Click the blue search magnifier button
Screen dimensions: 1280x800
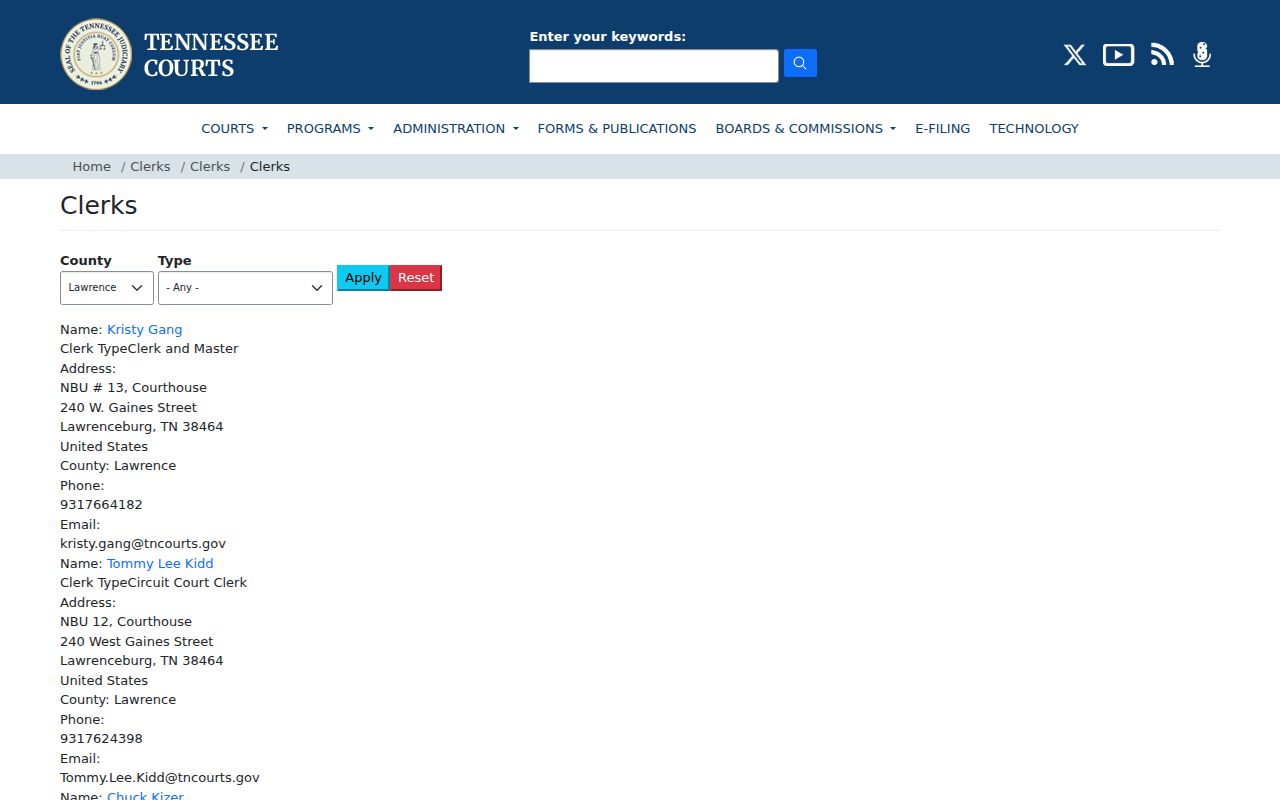(800, 63)
